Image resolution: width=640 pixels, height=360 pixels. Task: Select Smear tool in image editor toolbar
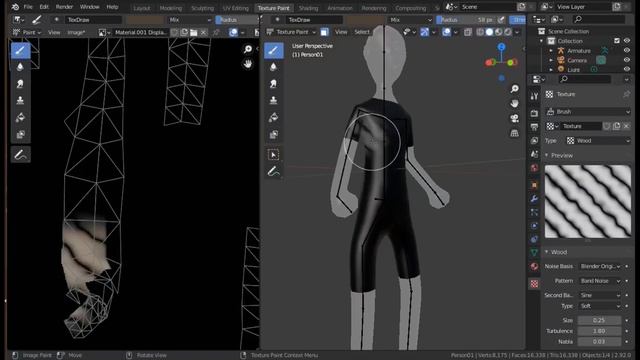pos(20,84)
